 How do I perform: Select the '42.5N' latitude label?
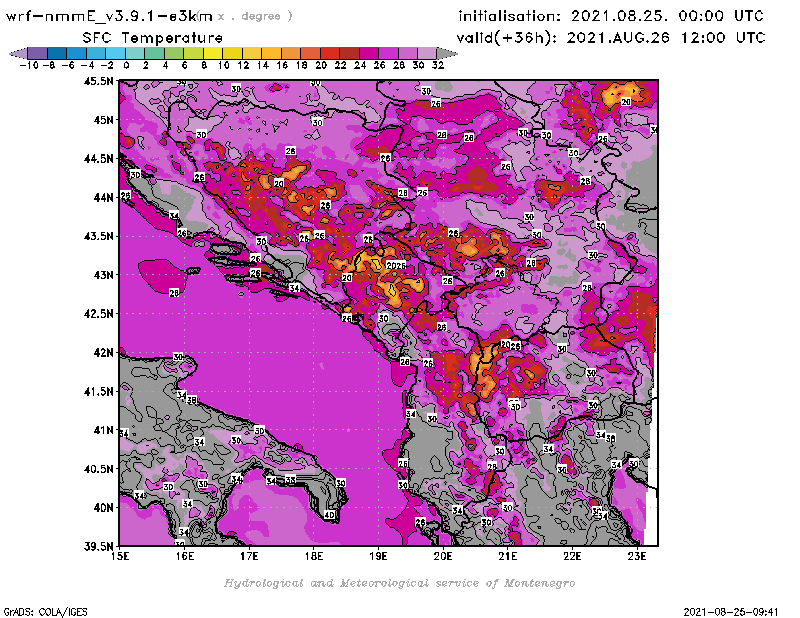point(98,314)
